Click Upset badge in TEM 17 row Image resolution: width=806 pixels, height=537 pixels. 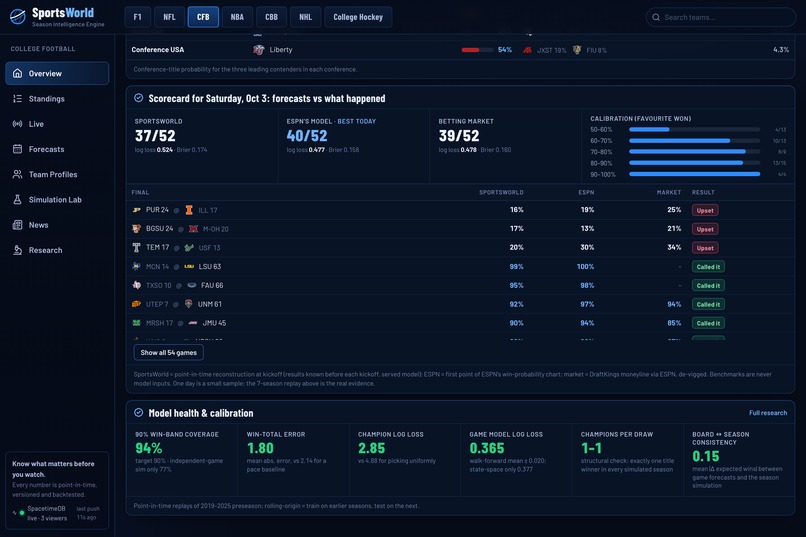pos(705,248)
